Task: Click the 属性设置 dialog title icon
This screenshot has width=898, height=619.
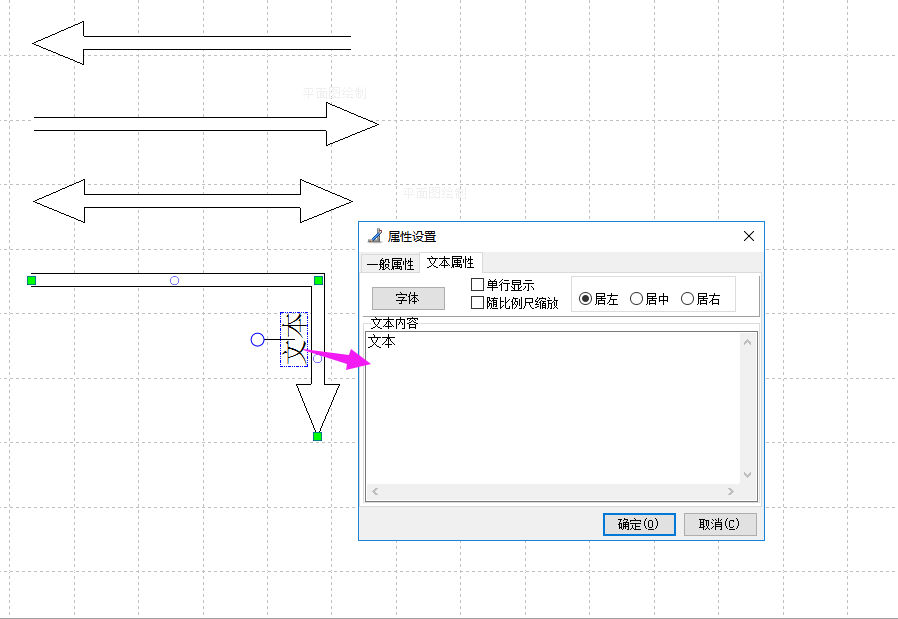Action: tap(375, 237)
